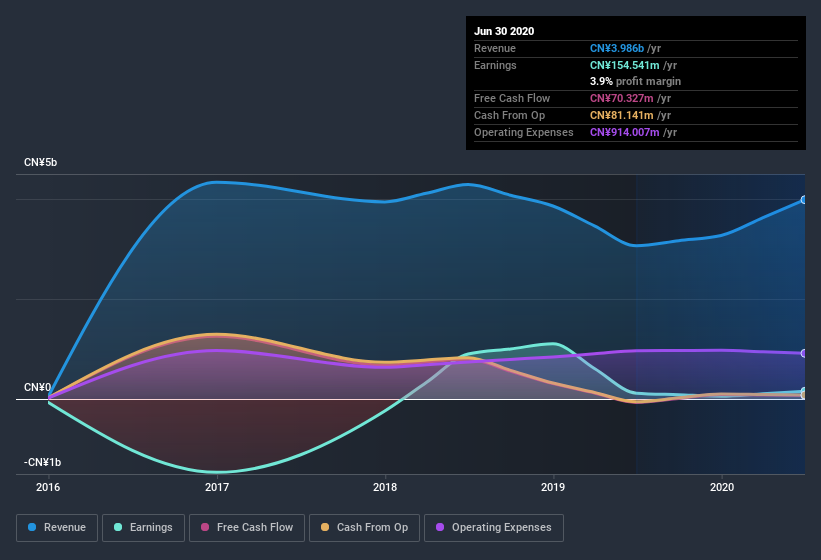Click the CN¥3.986b revenue value

point(617,48)
